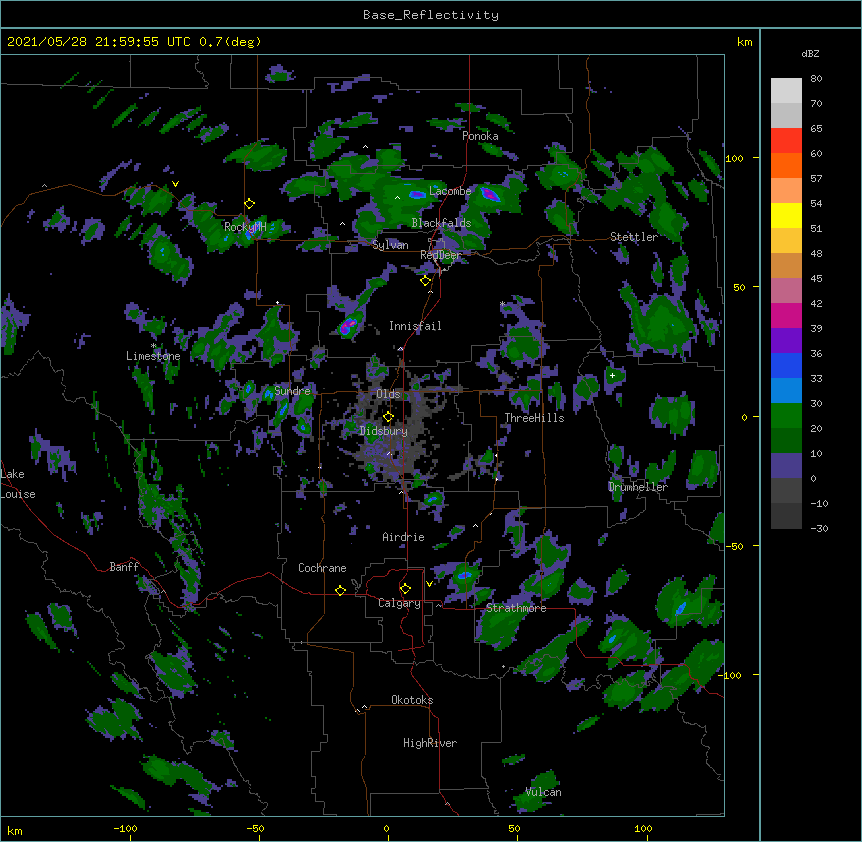Click the Olds town label
The image size is (862, 842).
(388, 394)
